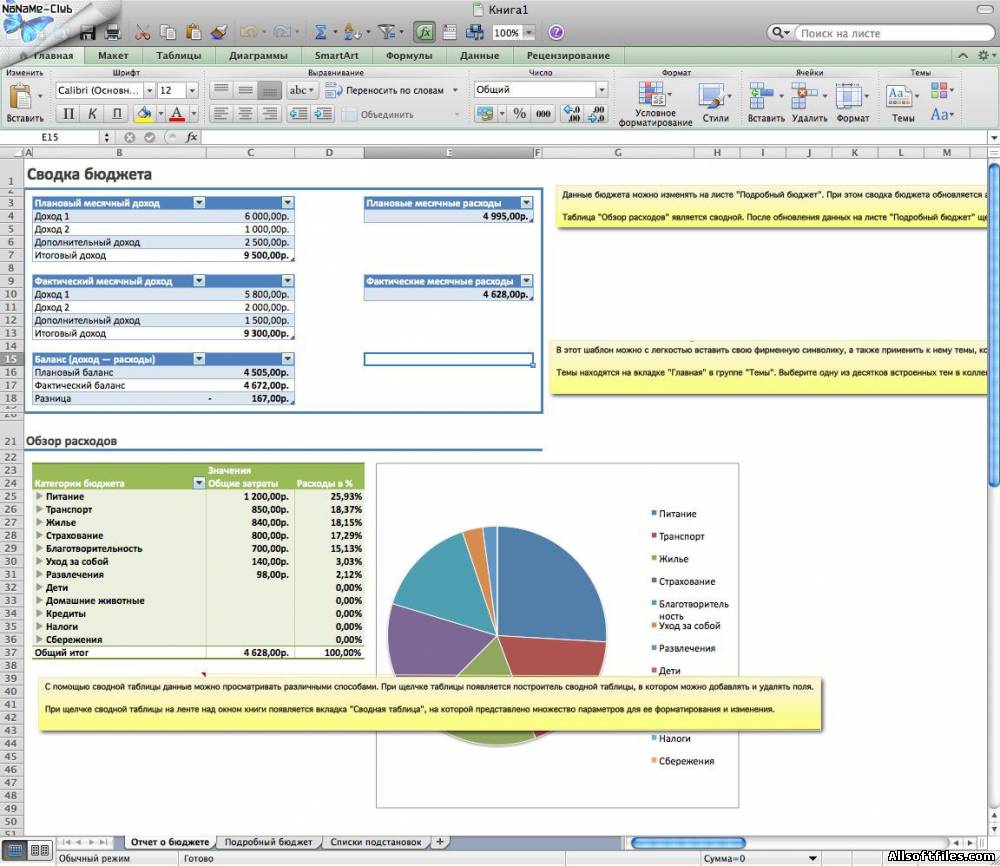The height and width of the screenshot is (866, 1000).
Task: Click the Print icon in toolbar
Action: pyautogui.click(x=112, y=32)
